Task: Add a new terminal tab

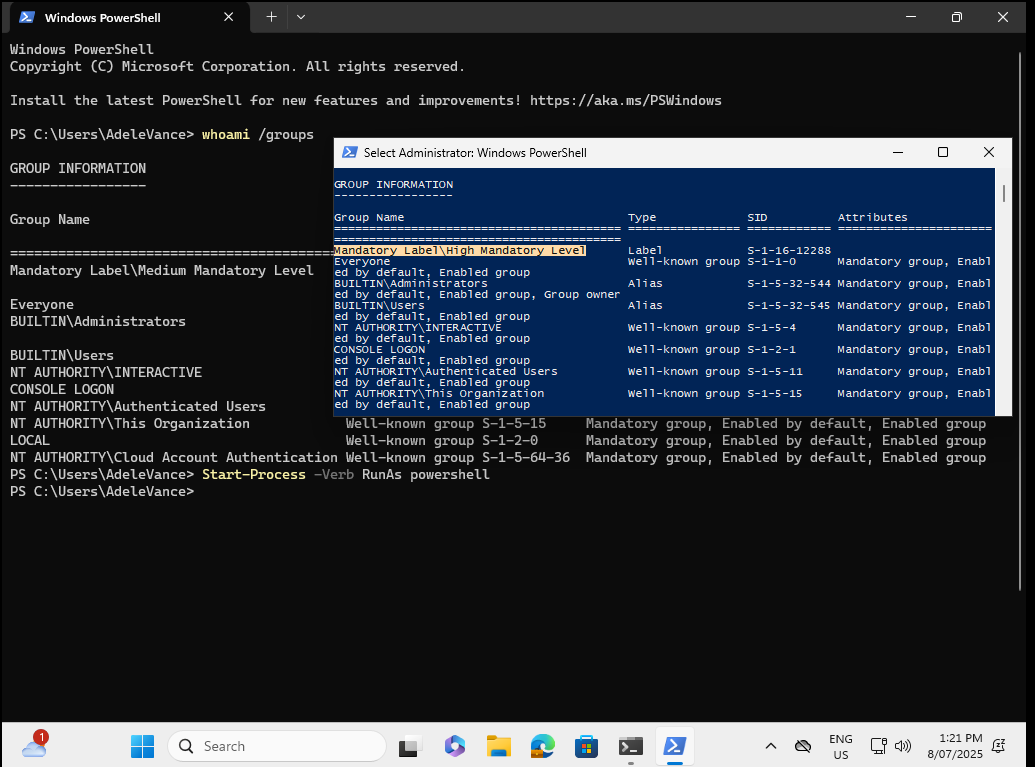Action: click(x=271, y=17)
